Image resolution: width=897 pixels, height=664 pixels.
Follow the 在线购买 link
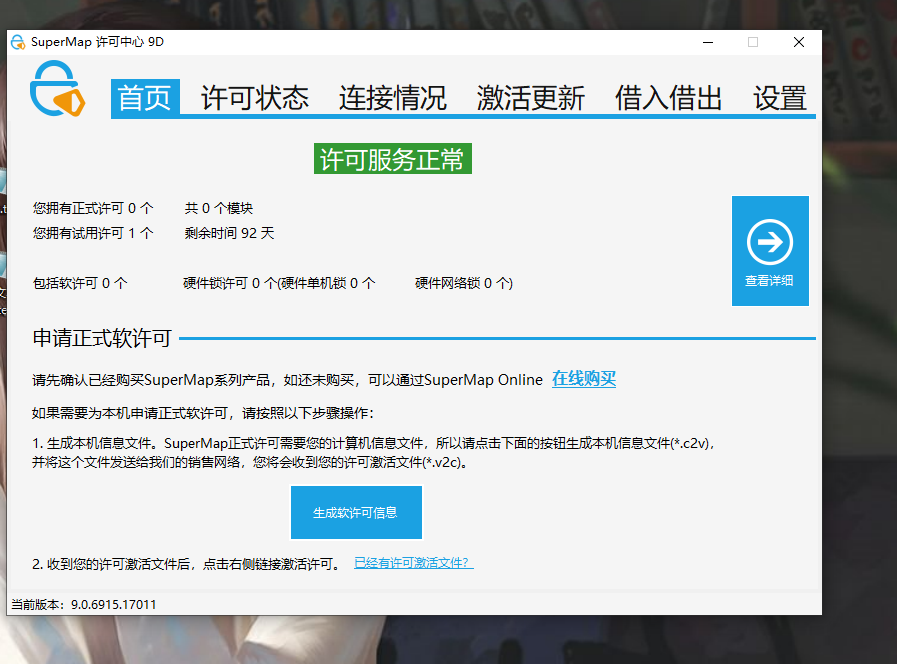pos(584,379)
